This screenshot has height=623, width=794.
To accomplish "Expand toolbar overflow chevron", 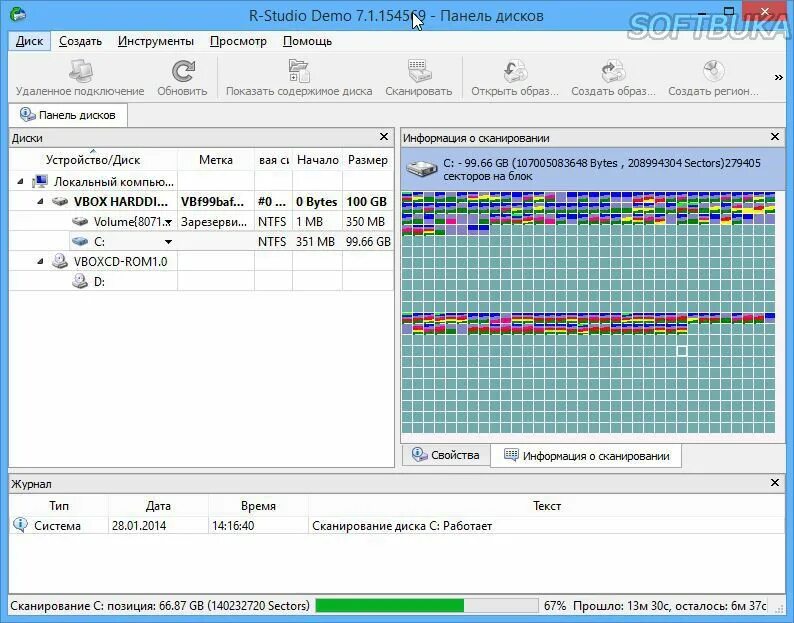I will (x=778, y=77).
